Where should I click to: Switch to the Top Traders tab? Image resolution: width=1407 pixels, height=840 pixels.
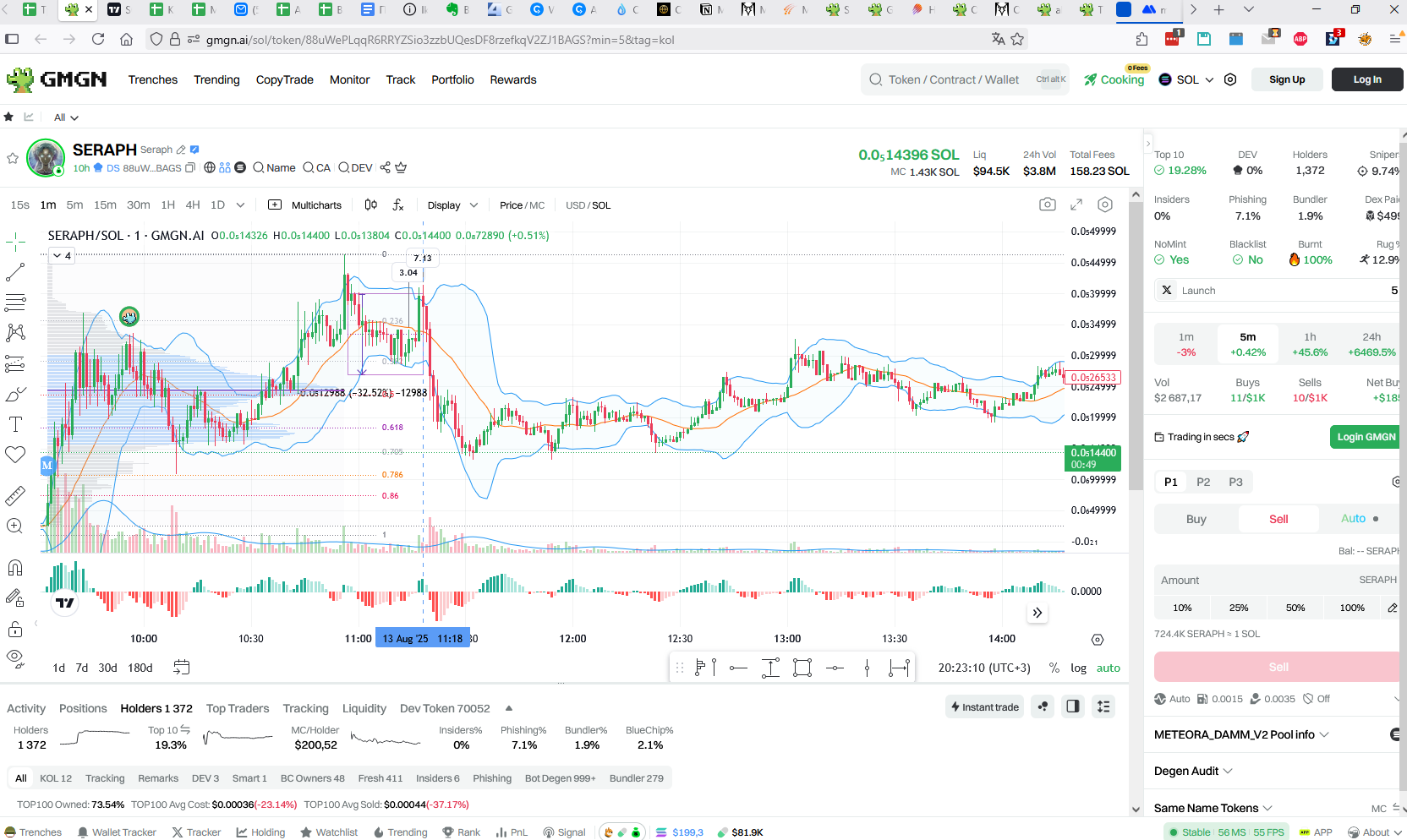tap(238, 708)
